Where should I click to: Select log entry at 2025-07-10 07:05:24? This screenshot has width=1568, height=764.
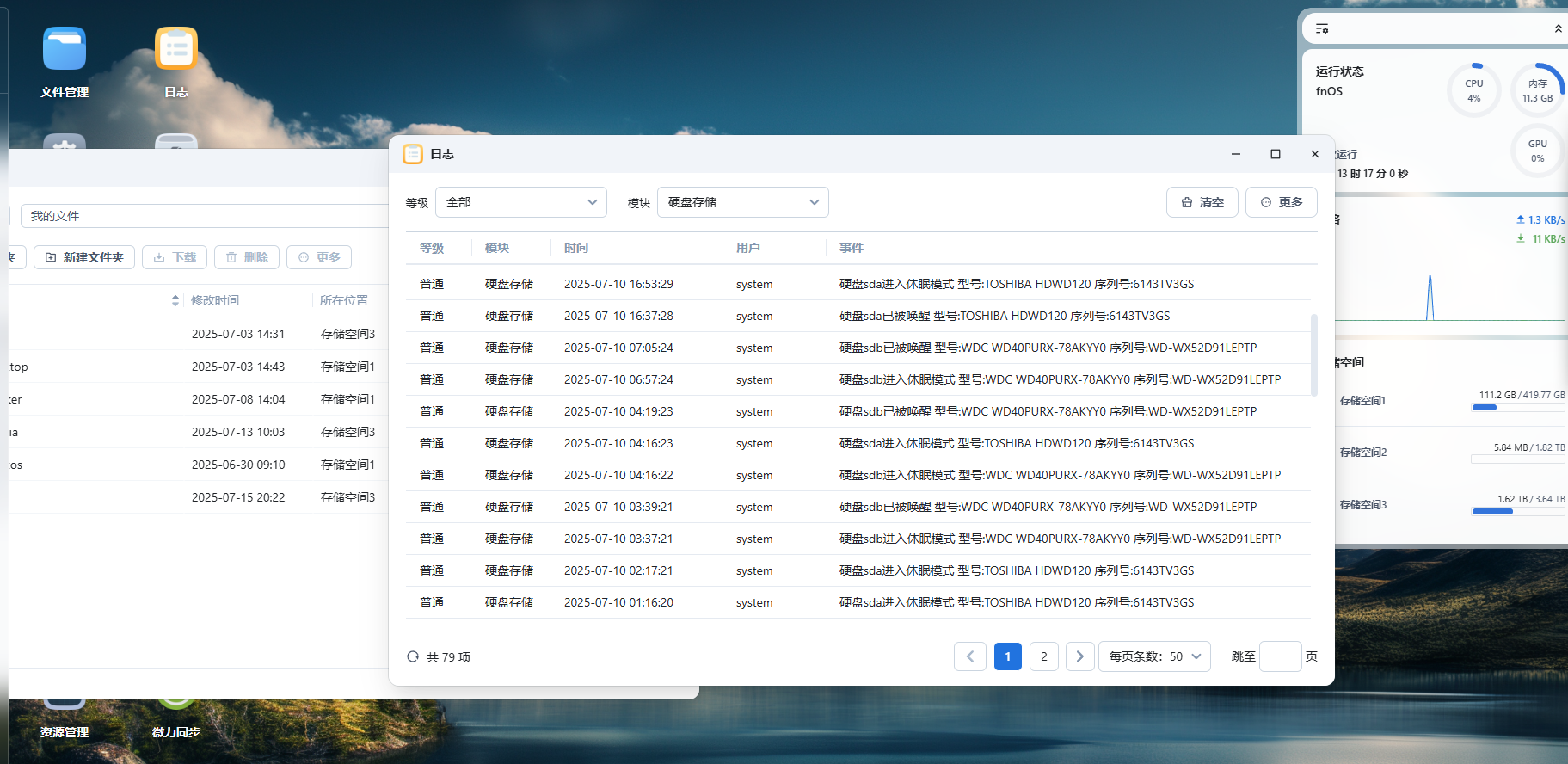[858, 348]
